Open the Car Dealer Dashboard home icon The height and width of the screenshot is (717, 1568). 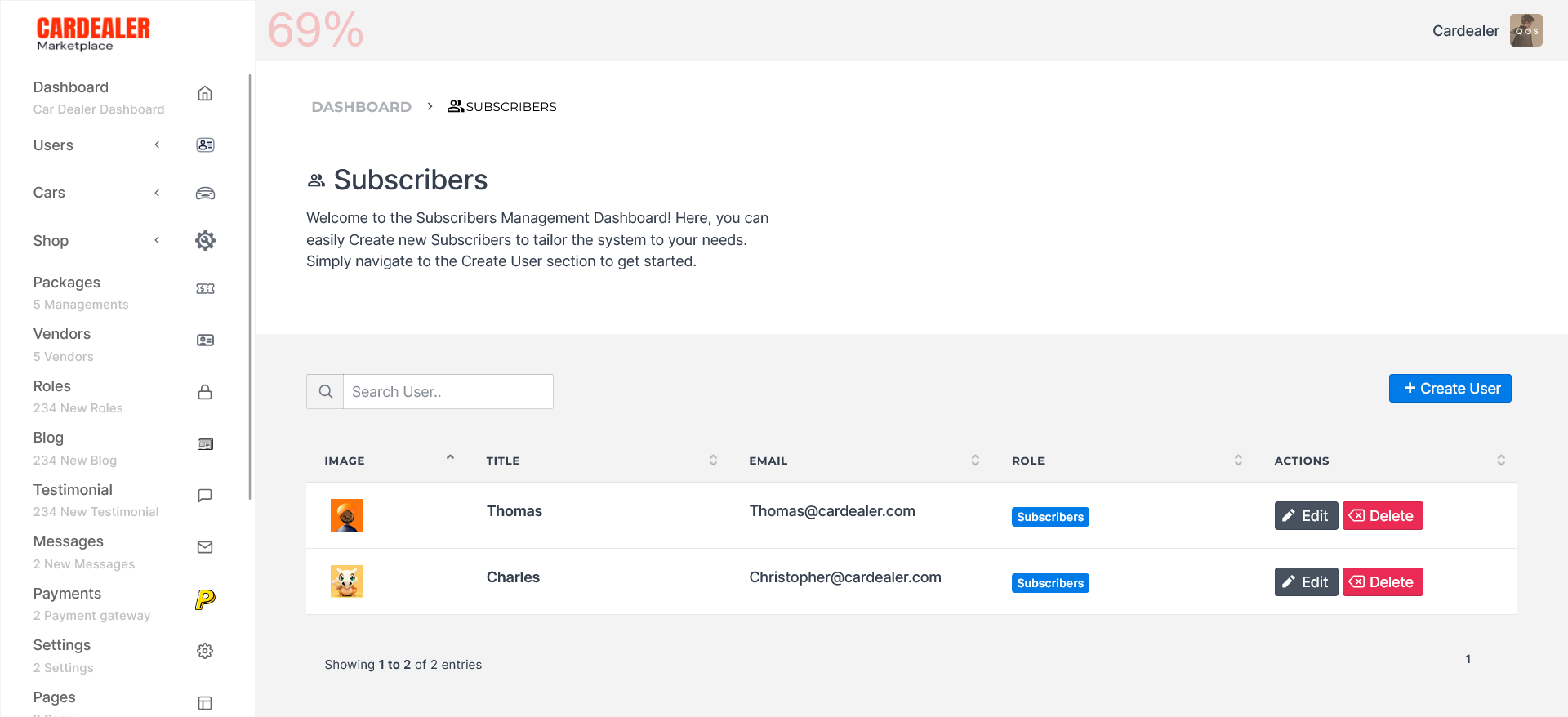[204, 93]
